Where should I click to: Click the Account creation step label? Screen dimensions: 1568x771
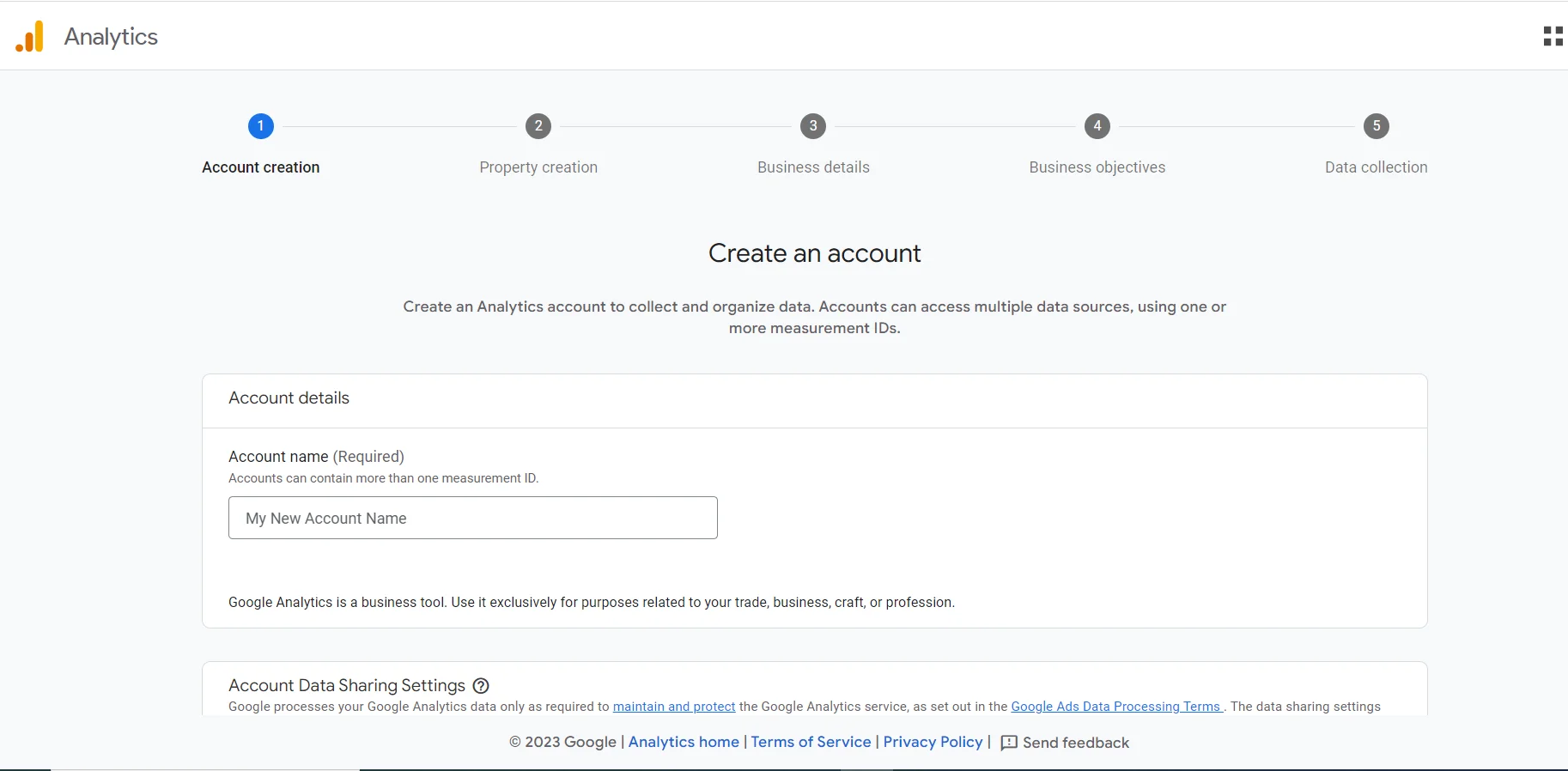[x=261, y=167]
